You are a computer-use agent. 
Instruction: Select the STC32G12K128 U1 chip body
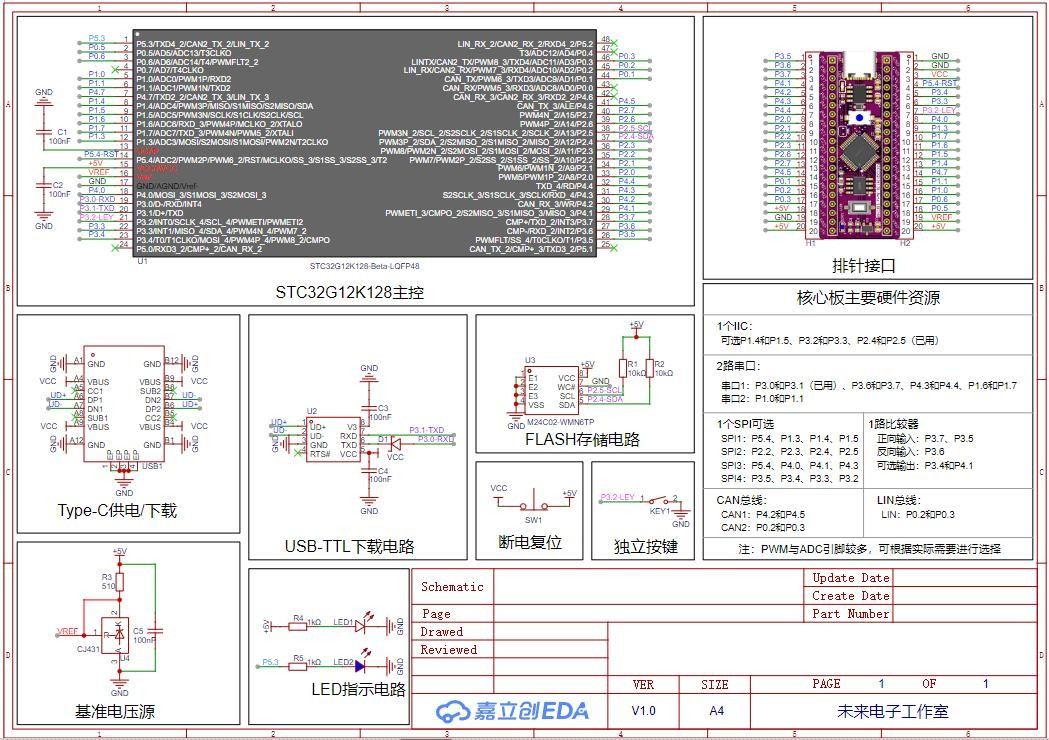[364, 145]
